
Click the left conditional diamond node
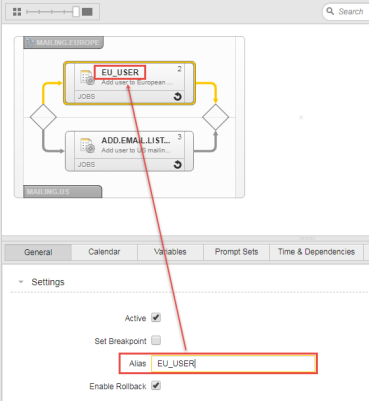43,117
